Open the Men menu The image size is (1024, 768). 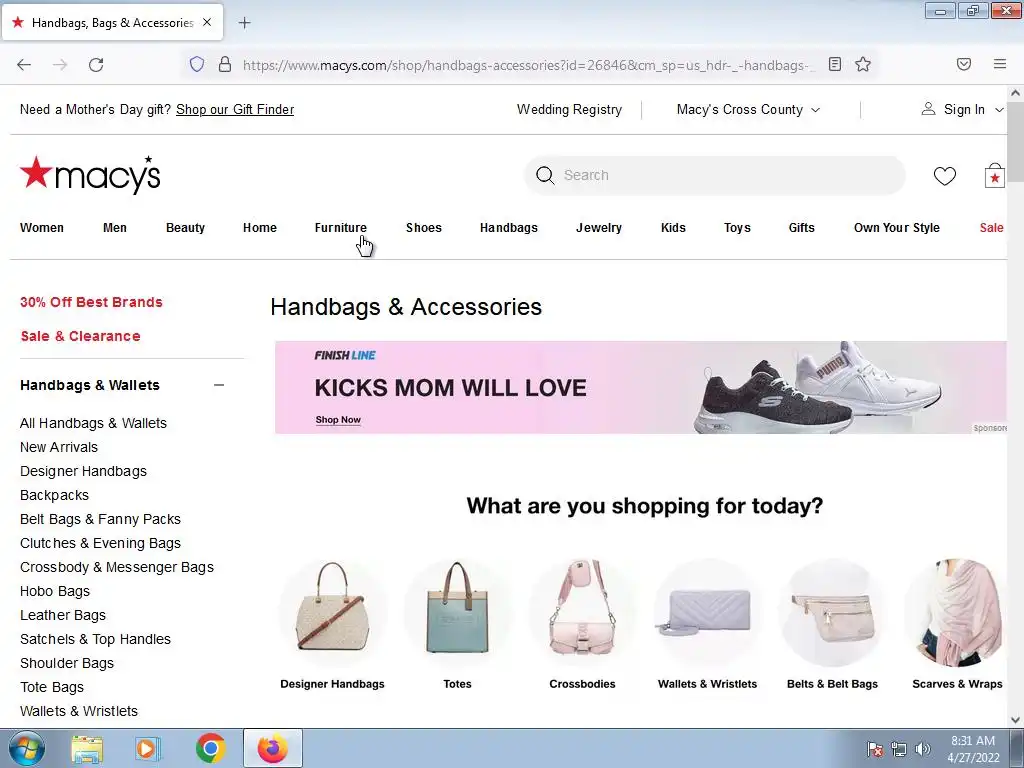tap(115, 228)
